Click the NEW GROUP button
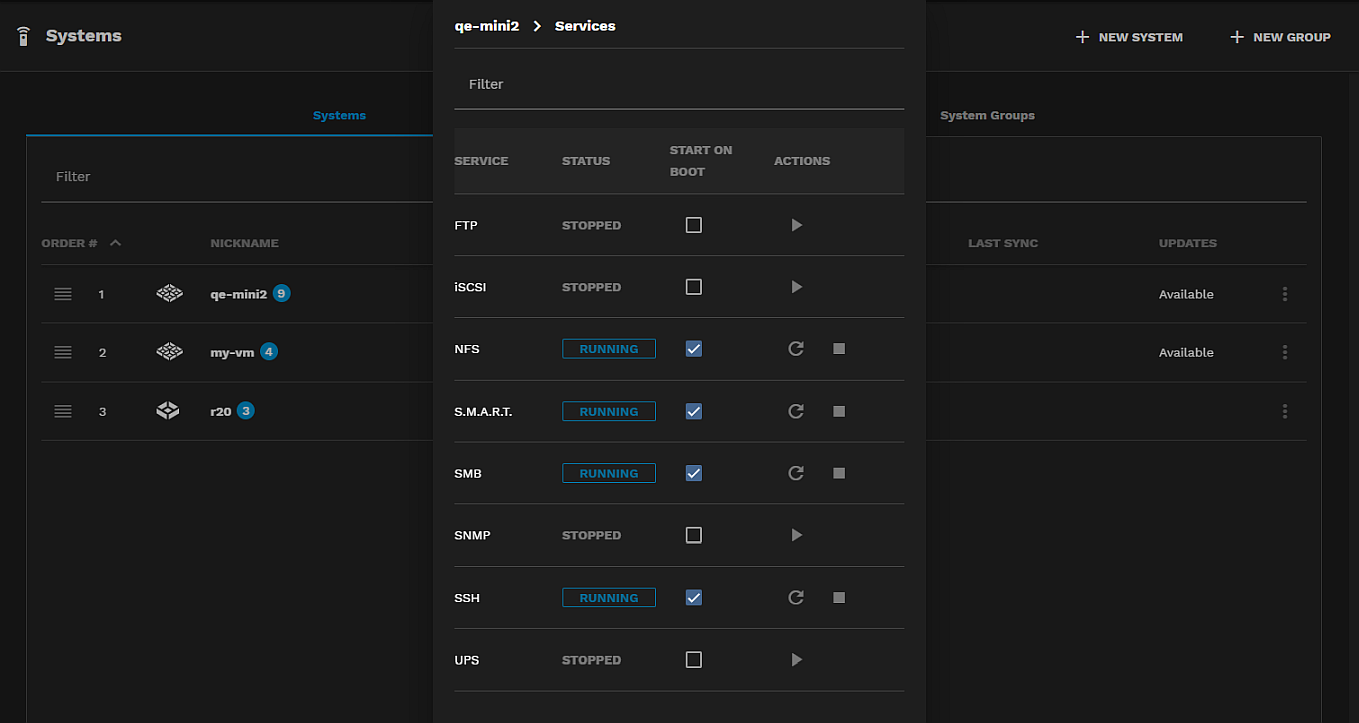Viewport: 1359px width, 723px height. point(1280,37)
